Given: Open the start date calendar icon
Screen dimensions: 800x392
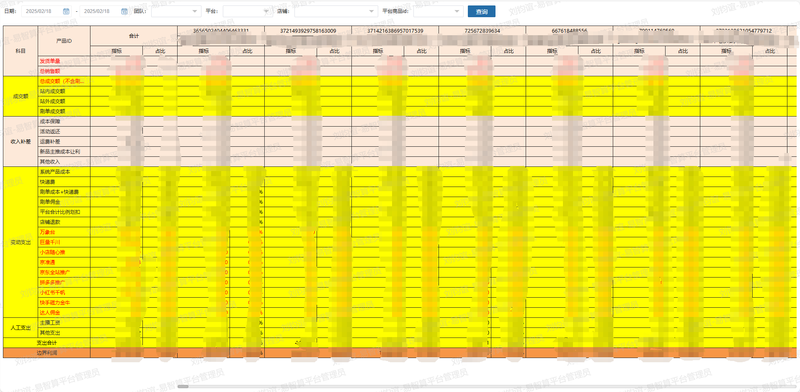Looking at the screenshot, I should pyautogui.click(x=66, y=11).
